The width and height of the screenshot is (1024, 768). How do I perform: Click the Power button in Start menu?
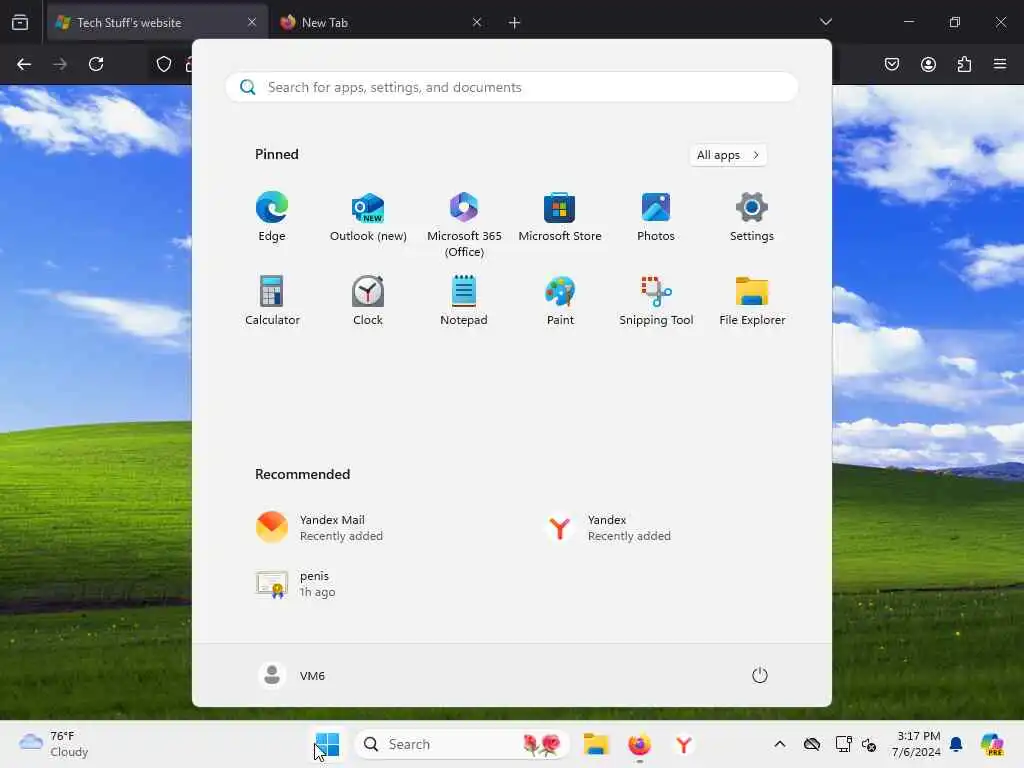tap(760, 675)
